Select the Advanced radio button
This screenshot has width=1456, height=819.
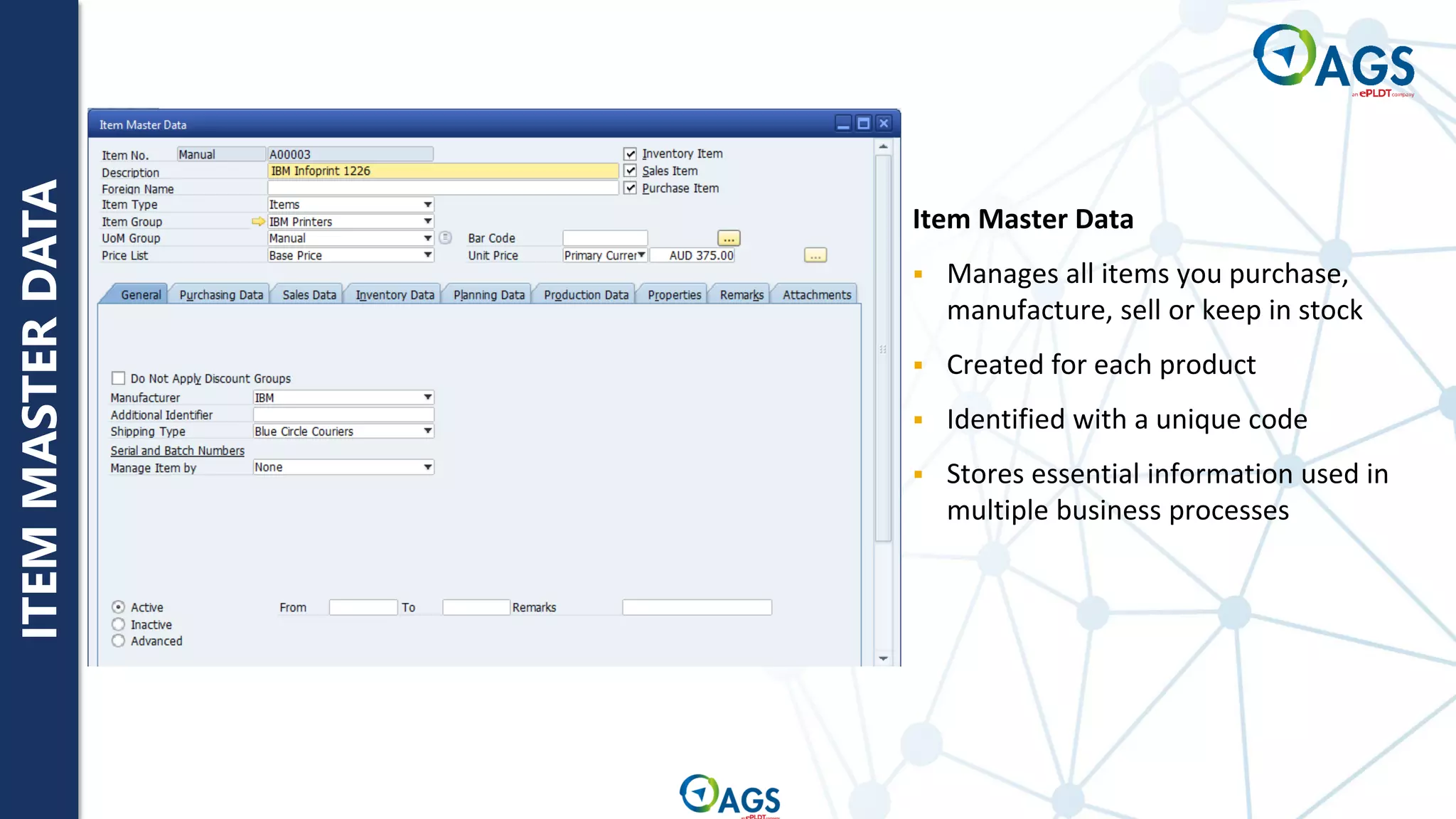click(x=118, y=641)
